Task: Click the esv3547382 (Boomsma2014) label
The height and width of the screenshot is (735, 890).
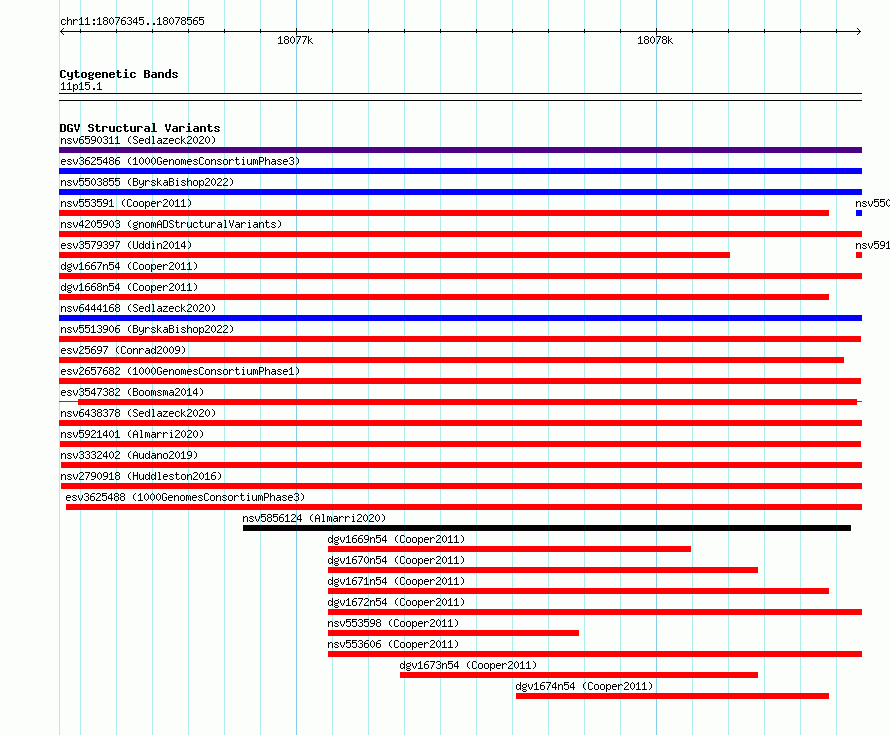Action: (x=132, y=392)
